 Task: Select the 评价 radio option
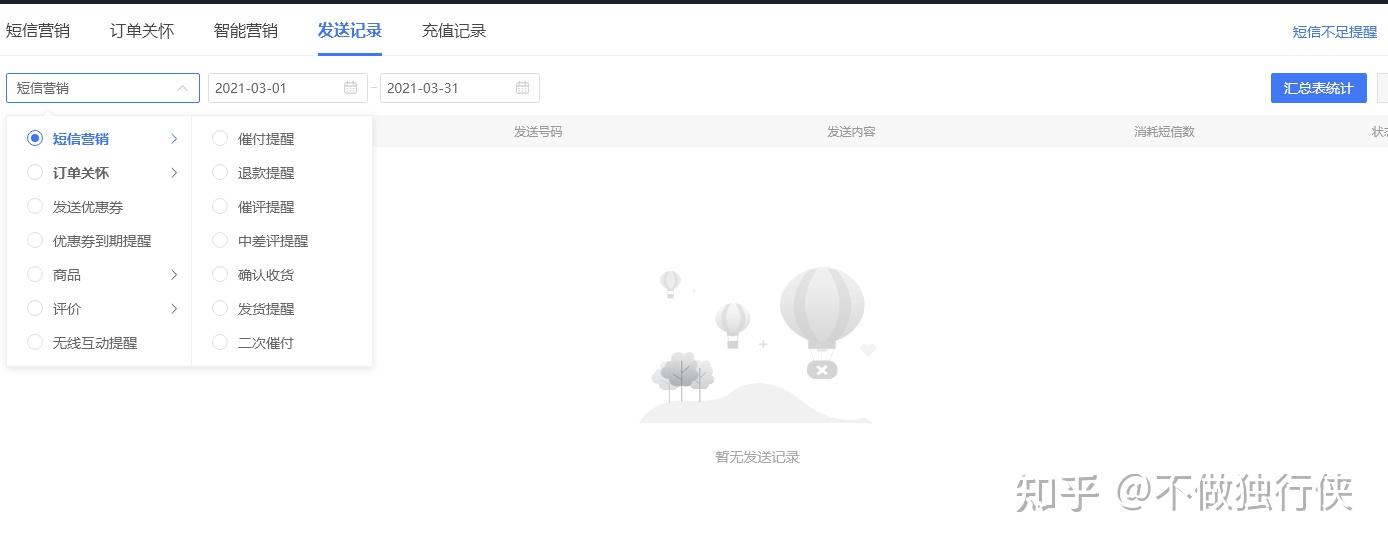[35, 309]
